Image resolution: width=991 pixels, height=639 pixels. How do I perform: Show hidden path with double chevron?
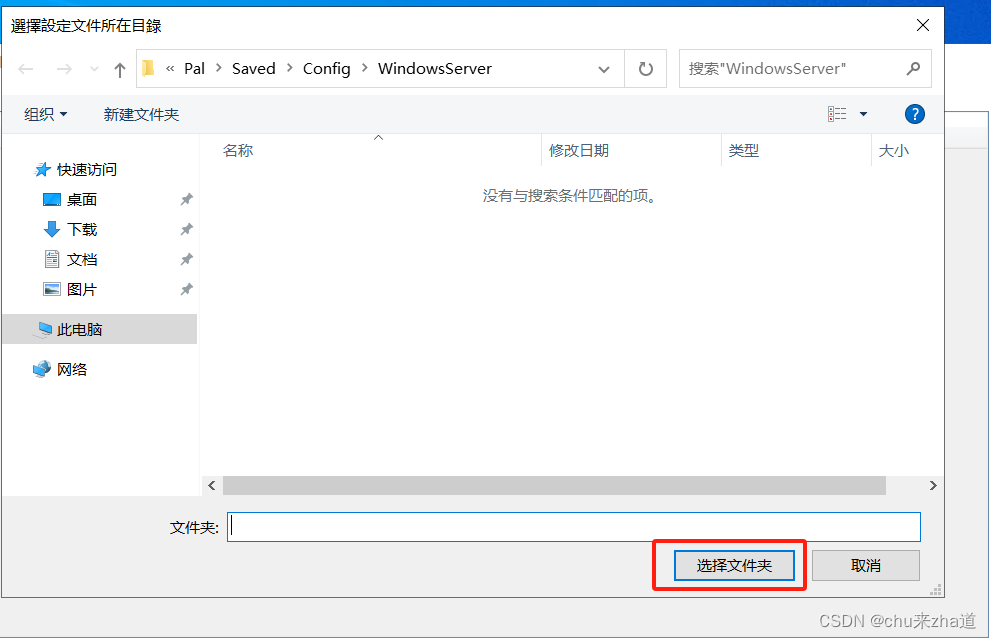pos(170,68)
